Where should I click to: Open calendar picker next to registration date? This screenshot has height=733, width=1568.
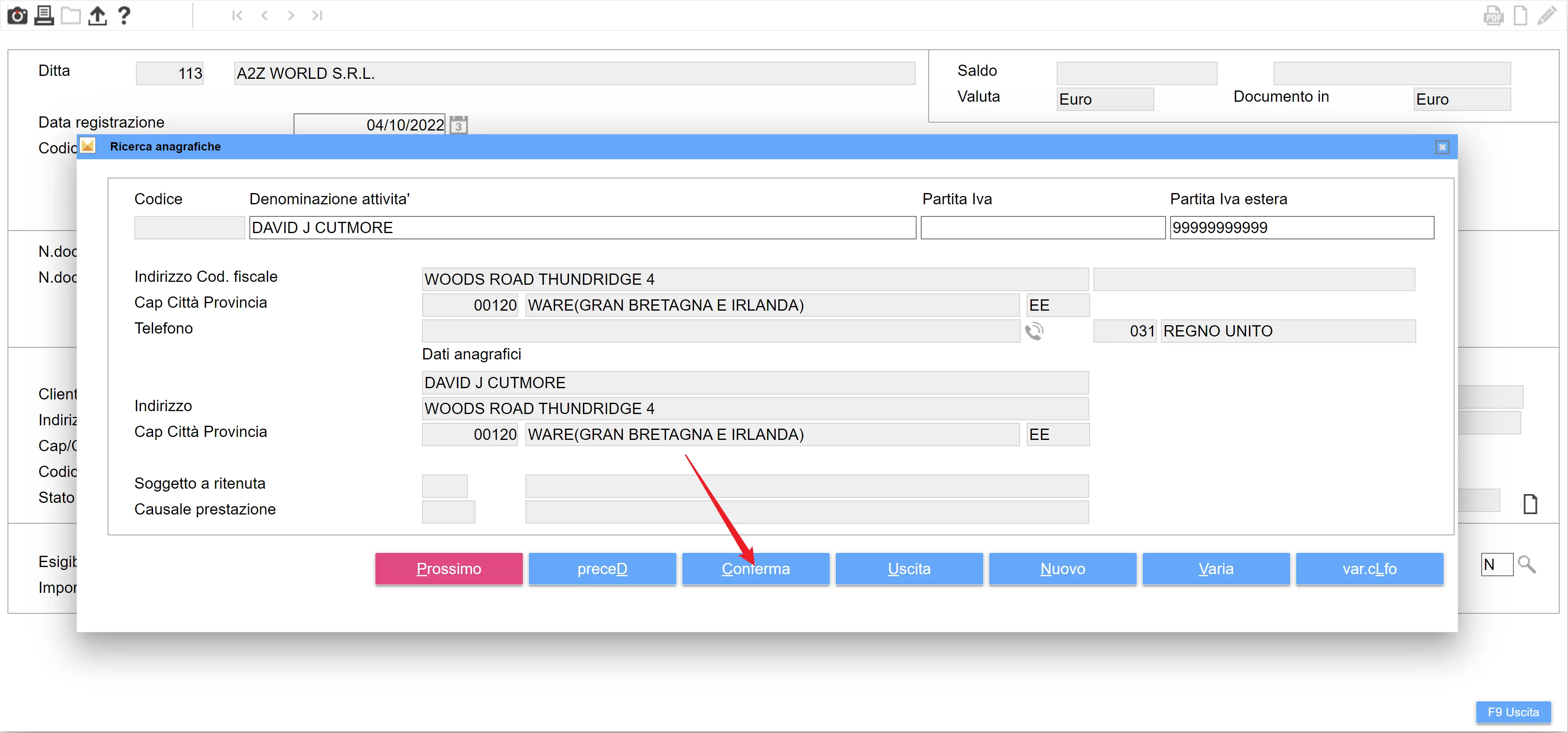click(459, 126)
